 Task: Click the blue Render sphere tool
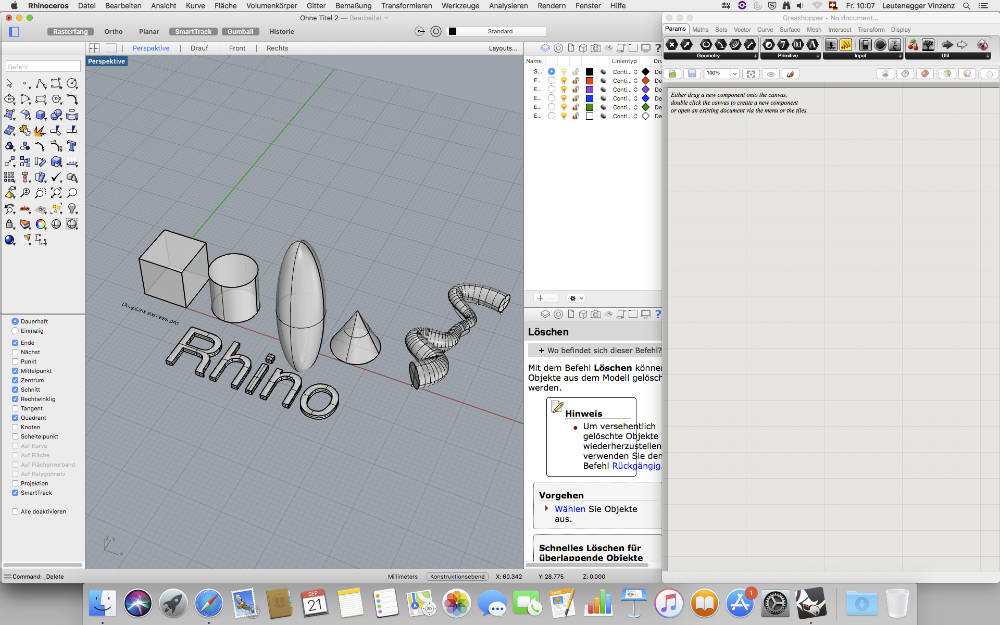click(x=10, y=240)
